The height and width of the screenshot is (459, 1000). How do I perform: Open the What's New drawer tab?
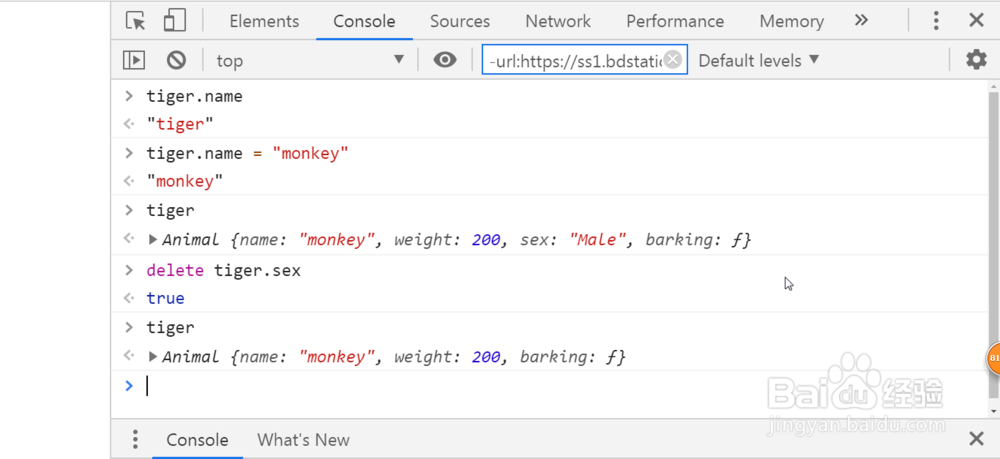(x=303, y=440)
